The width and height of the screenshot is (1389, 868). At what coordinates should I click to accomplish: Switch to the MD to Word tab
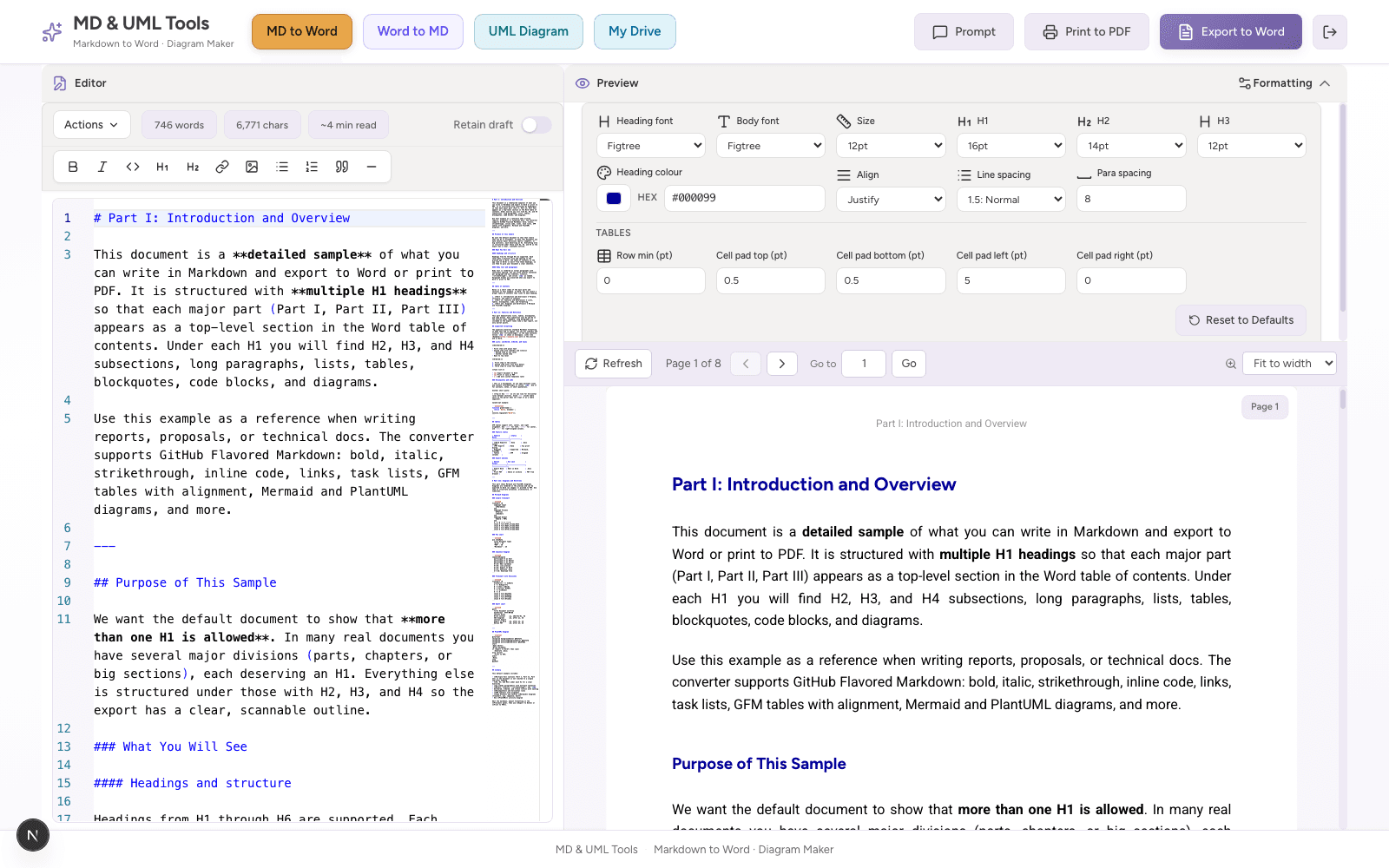pos(302,32)
